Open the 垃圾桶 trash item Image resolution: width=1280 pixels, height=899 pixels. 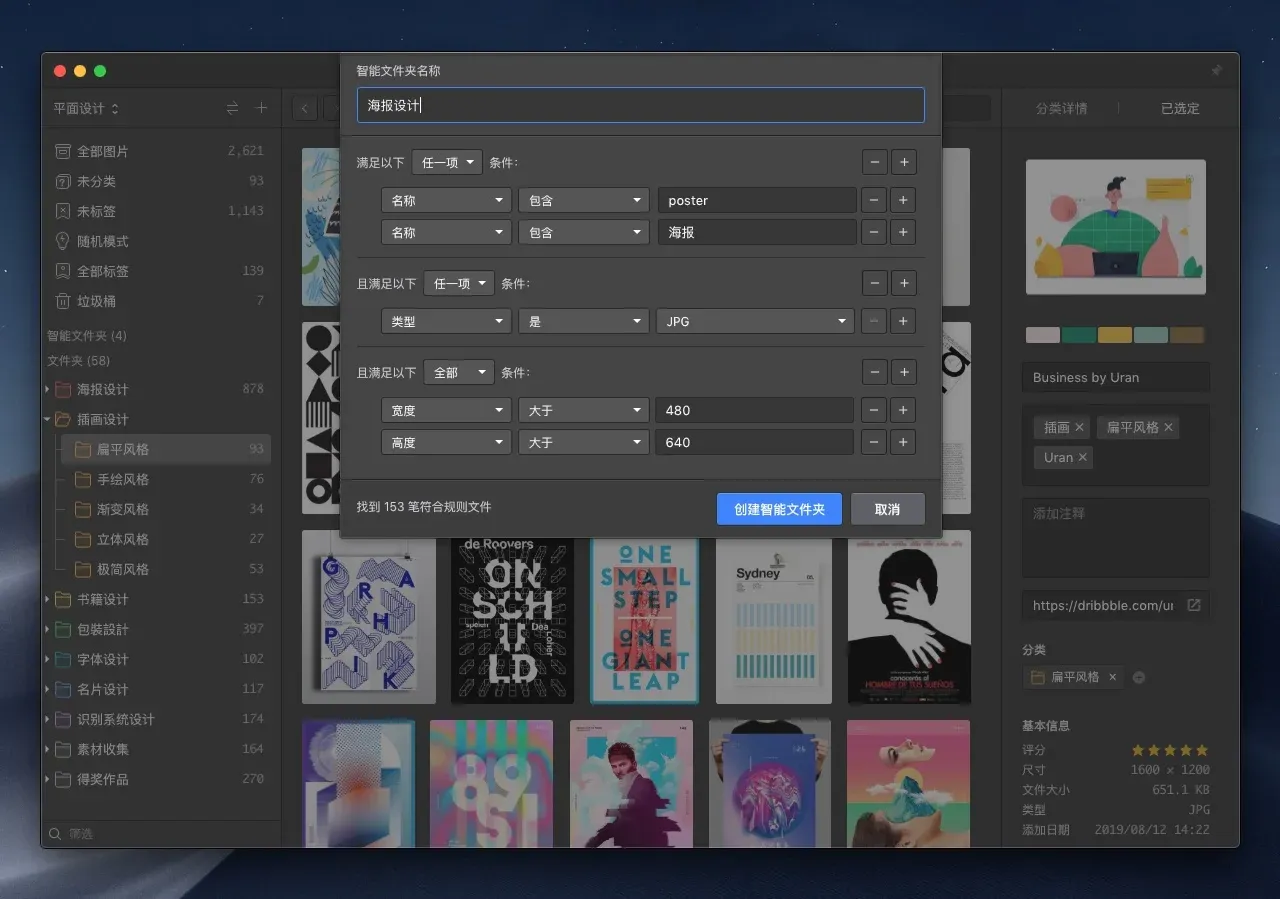tap(97, 301)
